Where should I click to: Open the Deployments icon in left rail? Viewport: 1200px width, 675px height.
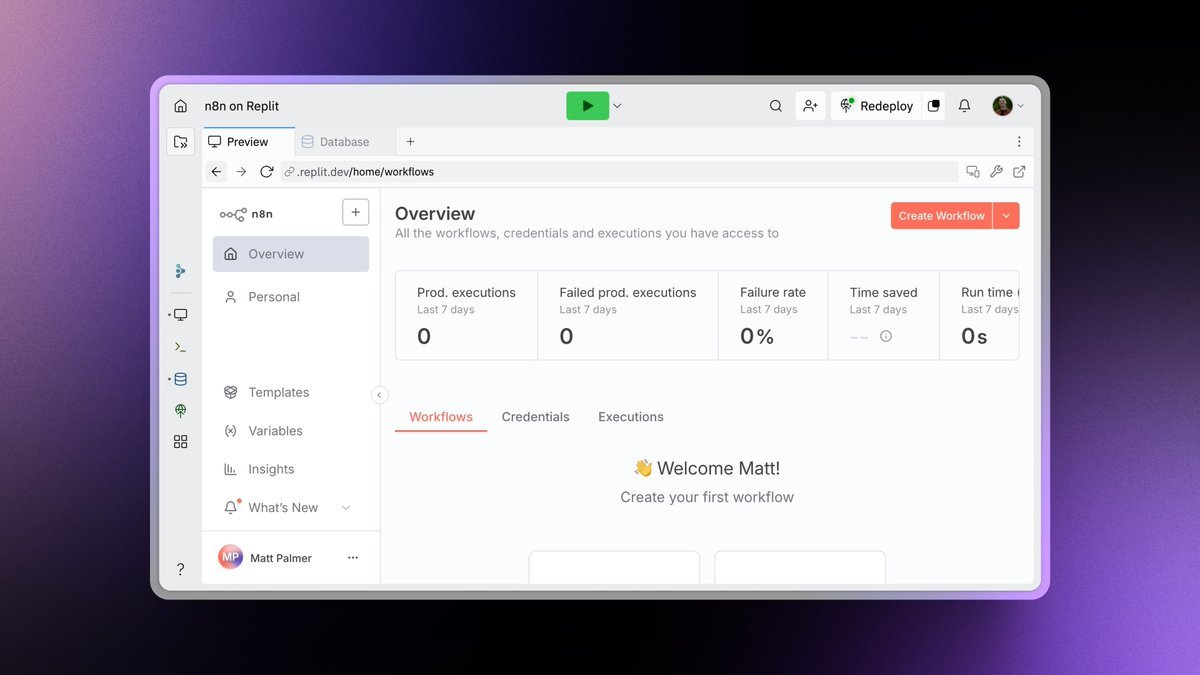180,410
